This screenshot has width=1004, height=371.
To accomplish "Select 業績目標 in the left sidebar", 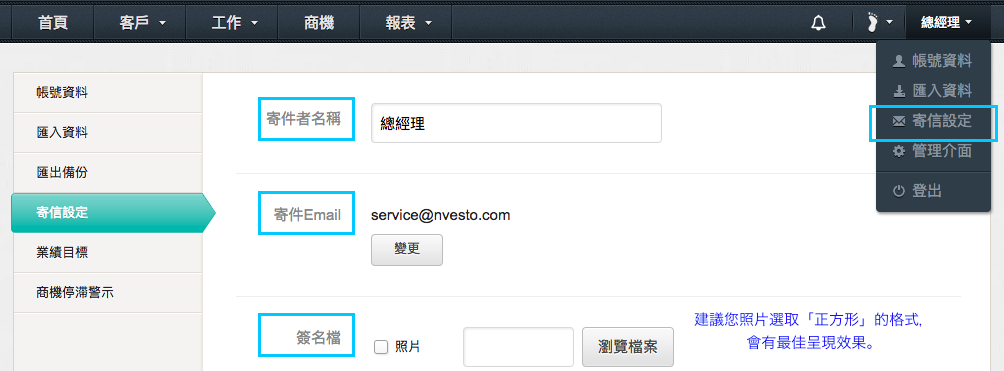I will (x=107, y=252).
